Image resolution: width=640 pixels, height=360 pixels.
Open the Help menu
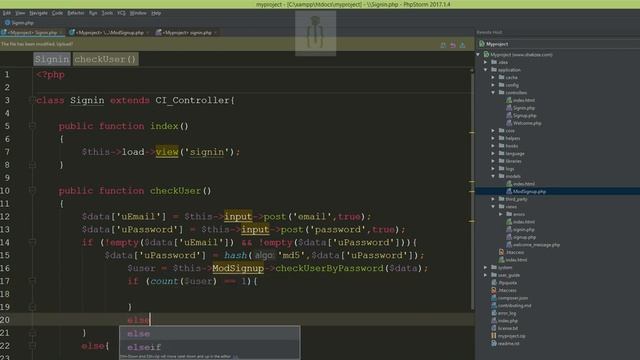pyautogui.click(x=156, y=13)
